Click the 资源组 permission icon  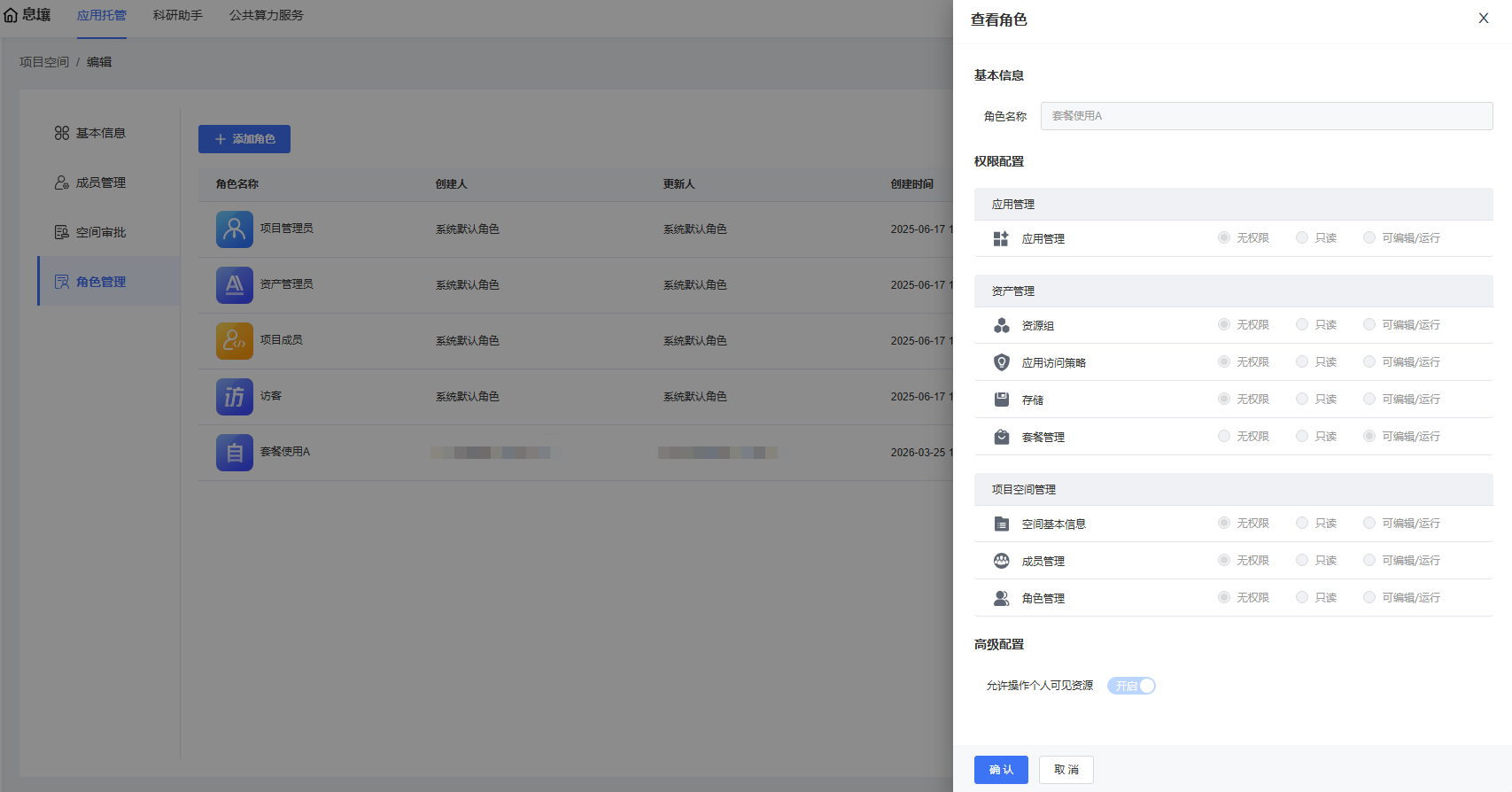click(x=1001, y=325)
